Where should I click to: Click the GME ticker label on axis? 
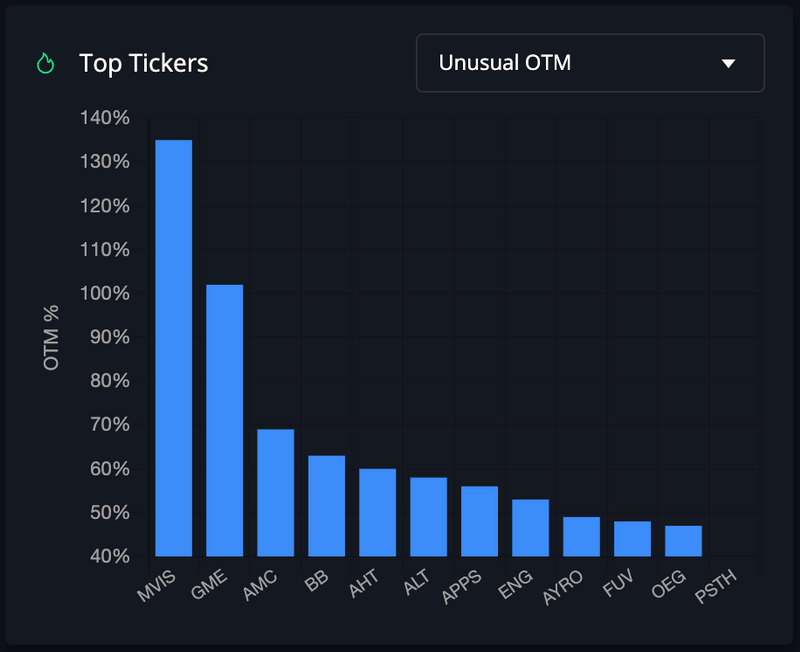click(x=208, y=583)
